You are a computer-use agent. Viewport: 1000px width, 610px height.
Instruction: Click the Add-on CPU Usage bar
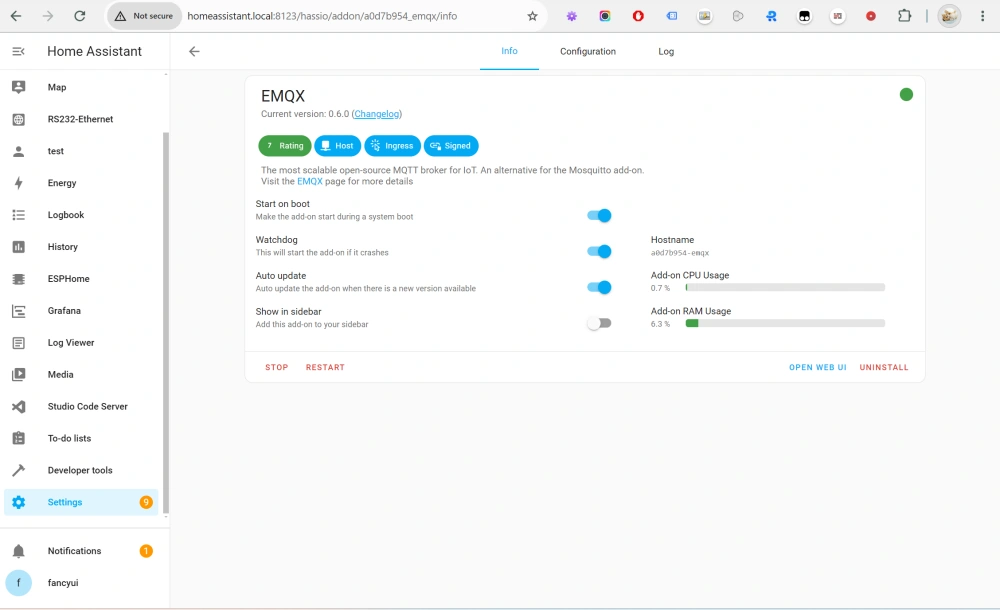pos(785,288)
